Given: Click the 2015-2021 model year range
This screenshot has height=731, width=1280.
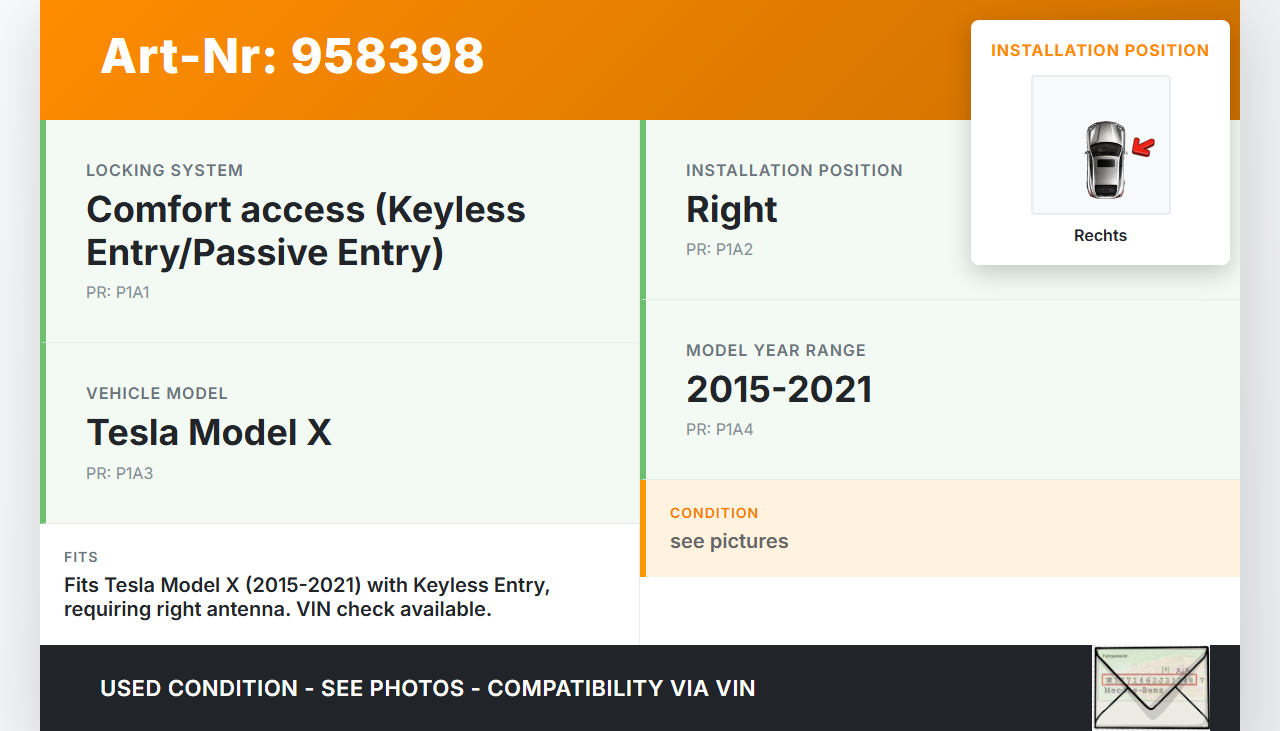Looking at the screenshot, I should (x=779, y=389).
